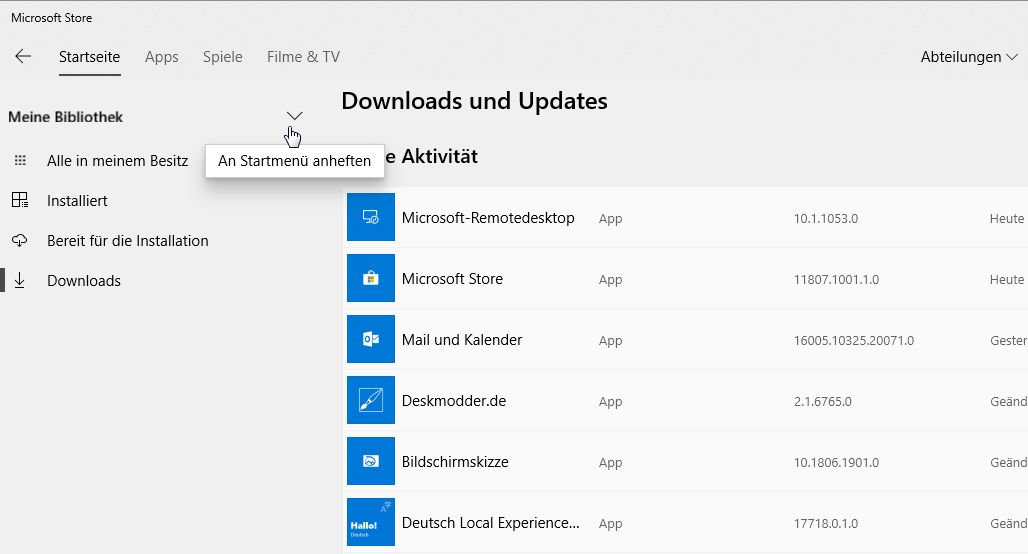Click the Bildschirmskizze app icon
Viewport: 1028px width, 554px height.
click(370, 462)
